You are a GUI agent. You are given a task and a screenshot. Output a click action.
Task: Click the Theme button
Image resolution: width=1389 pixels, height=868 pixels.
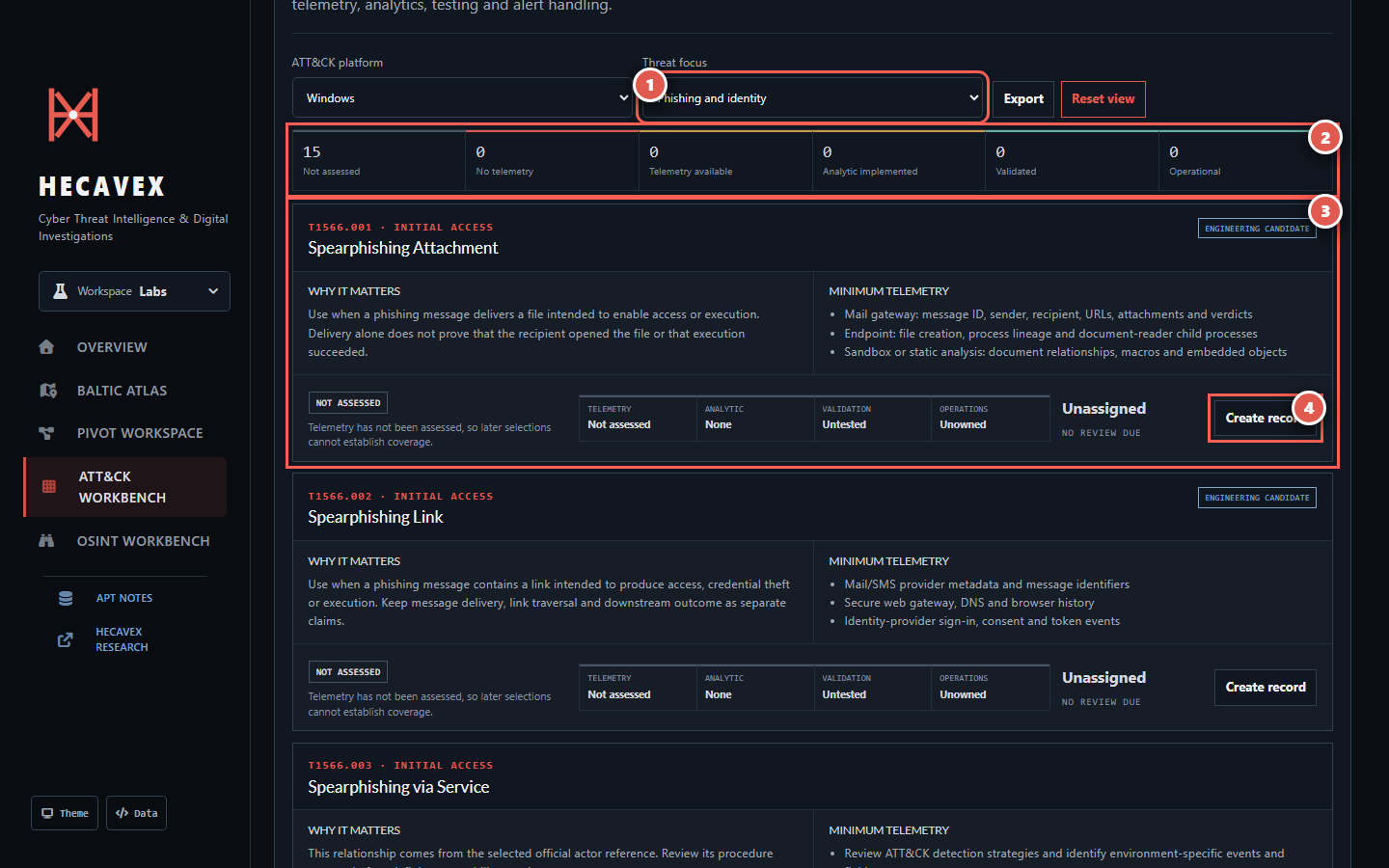point(66,813)
